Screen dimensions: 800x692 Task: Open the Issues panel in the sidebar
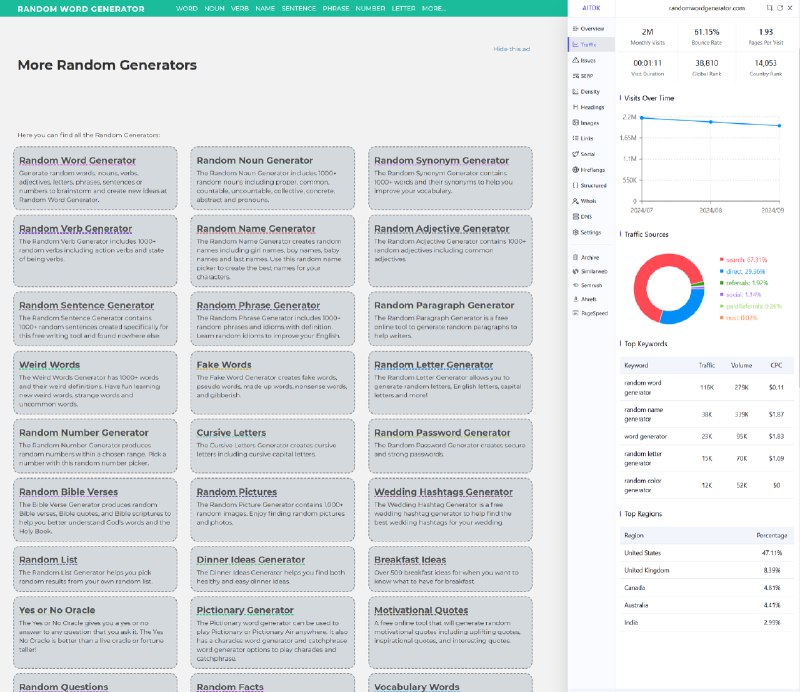tap(585, 60)
